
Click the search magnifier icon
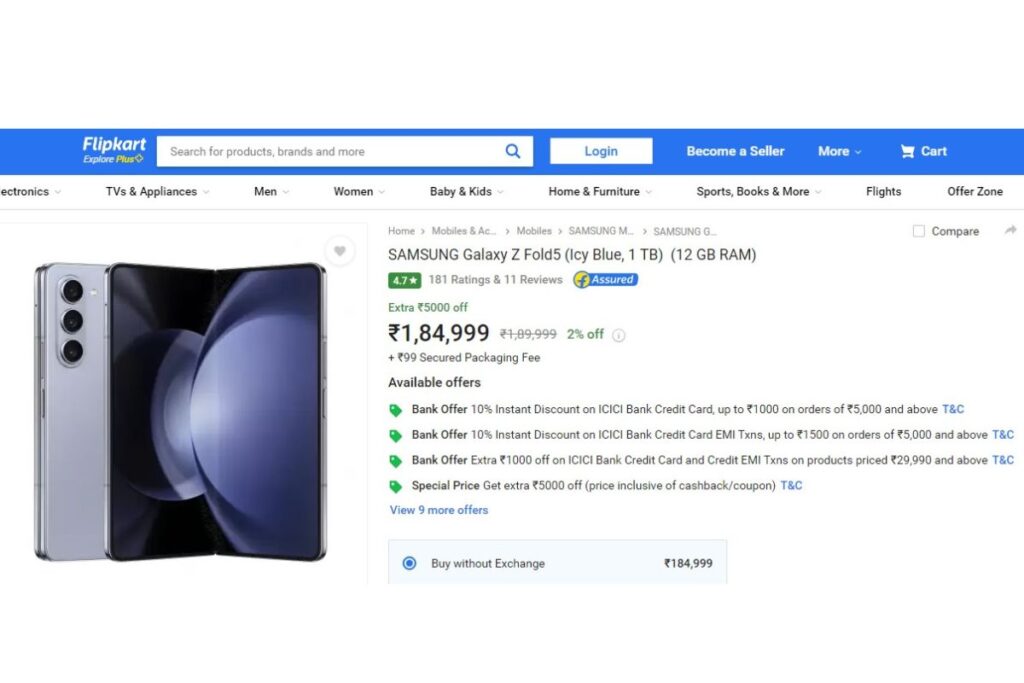[x=513, y=151]
